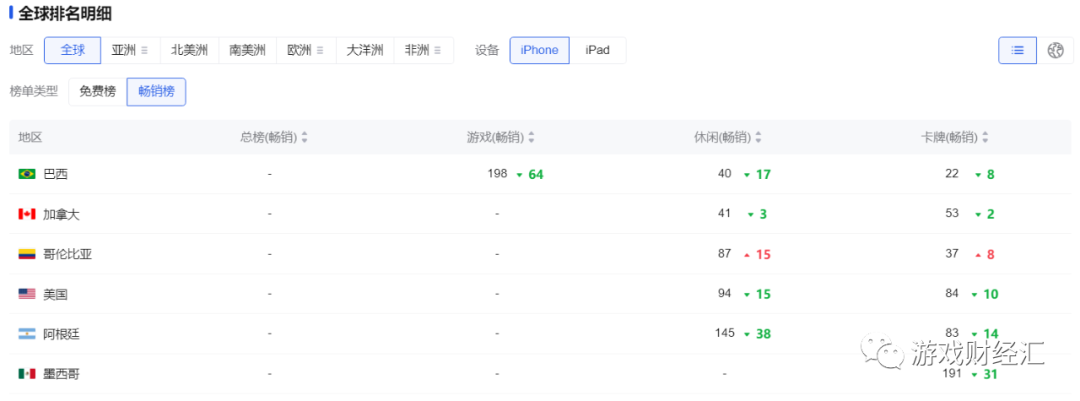Screen dimensions: 1080x401
Task: Click the Colombia flag icon
Action: [x=27, y=254]
